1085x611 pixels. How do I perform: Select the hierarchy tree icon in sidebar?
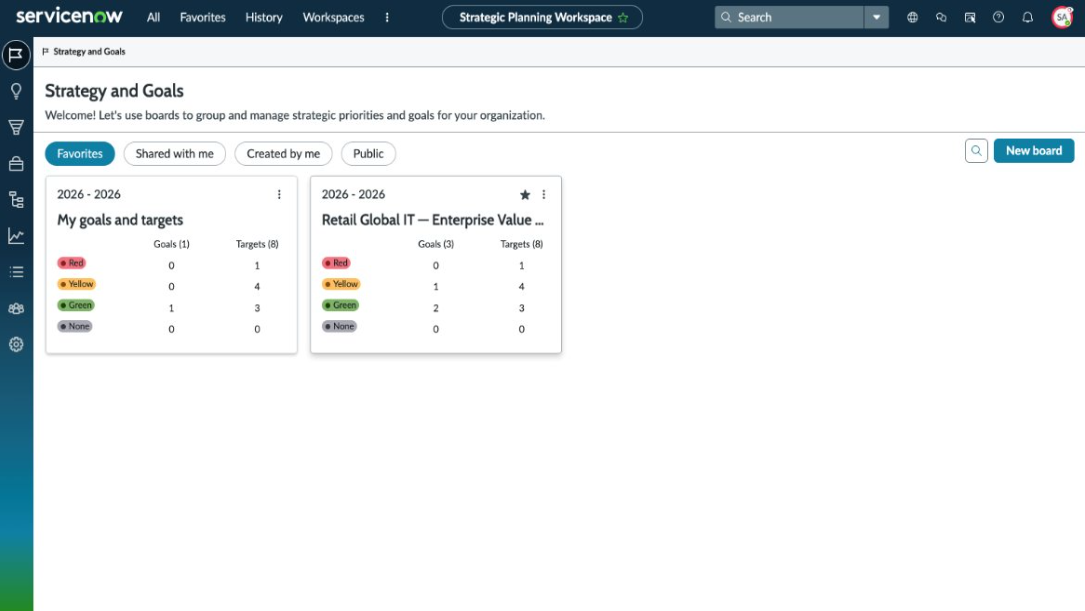16,200
